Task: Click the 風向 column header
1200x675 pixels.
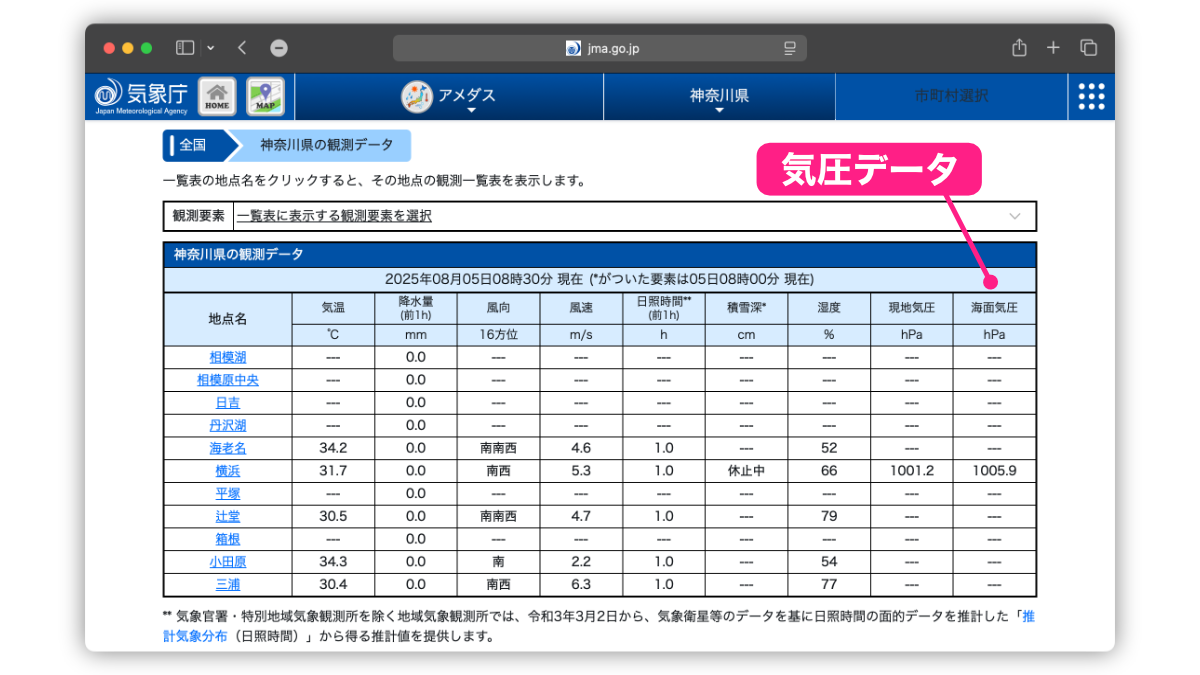Action: click(498, 309)
